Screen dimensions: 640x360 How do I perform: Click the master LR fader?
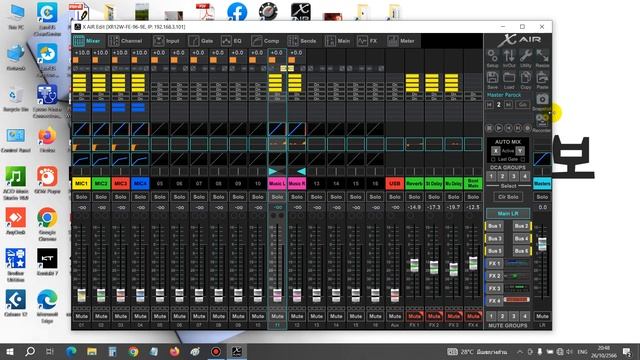pos(542,244)
